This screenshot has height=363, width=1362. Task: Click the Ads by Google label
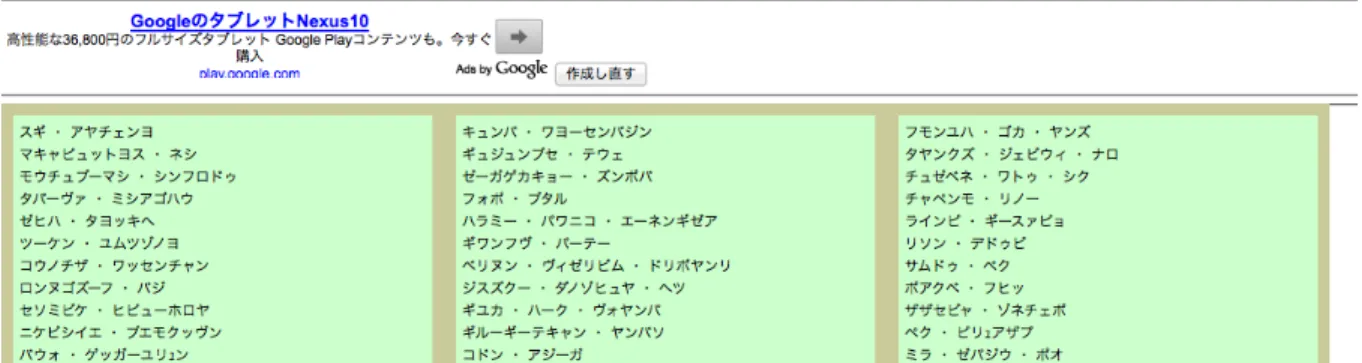(x=501, y=68)
